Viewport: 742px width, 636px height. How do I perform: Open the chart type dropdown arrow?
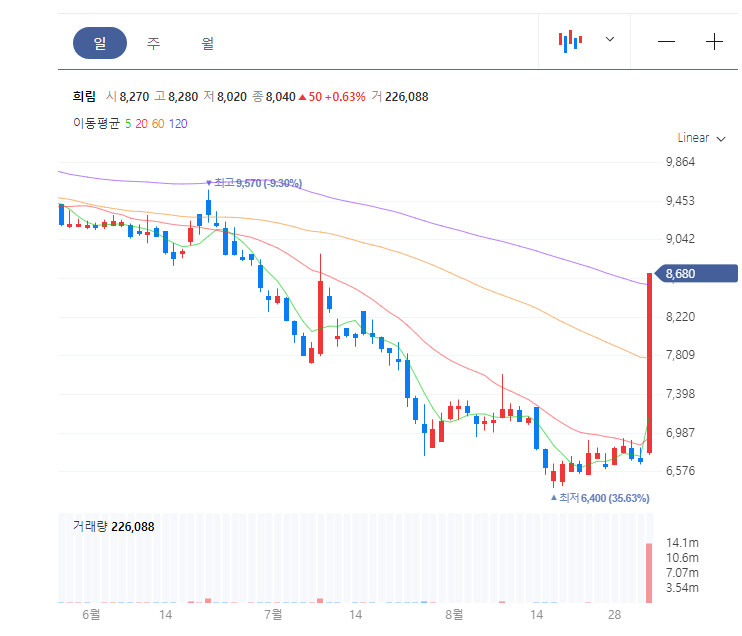coord(610,39)
